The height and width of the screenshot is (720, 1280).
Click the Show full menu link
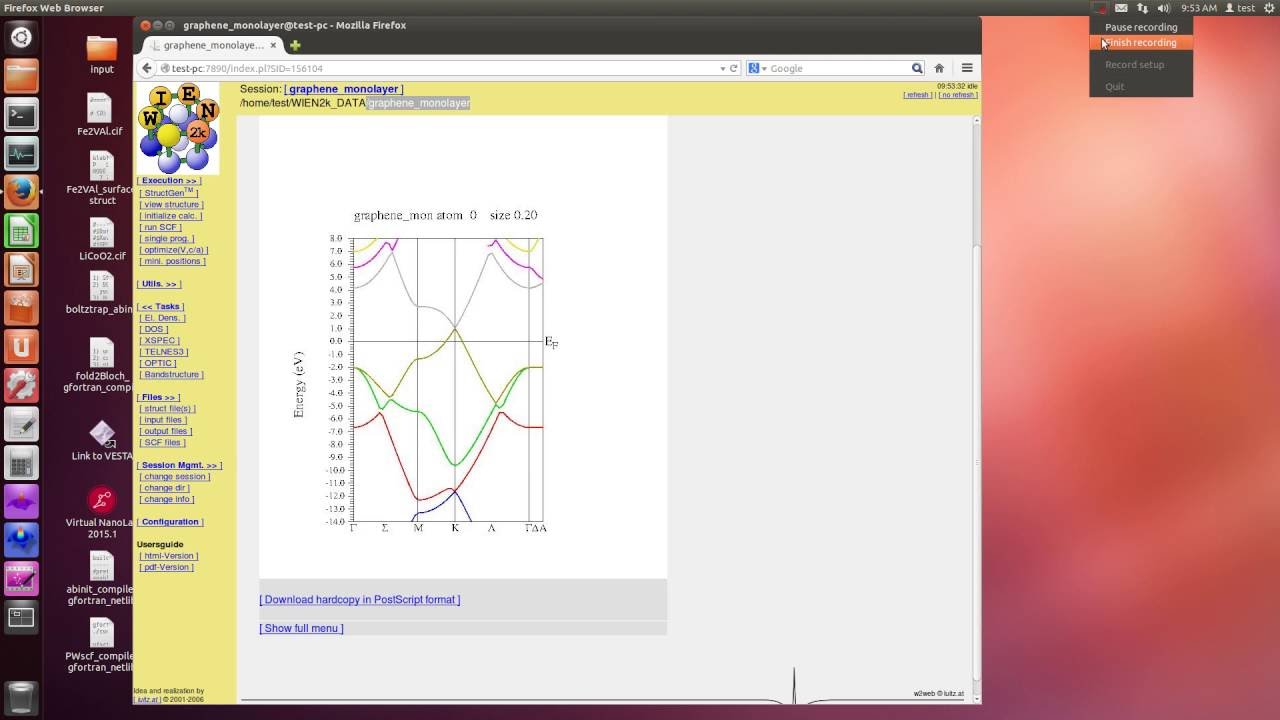click(301, 628)
